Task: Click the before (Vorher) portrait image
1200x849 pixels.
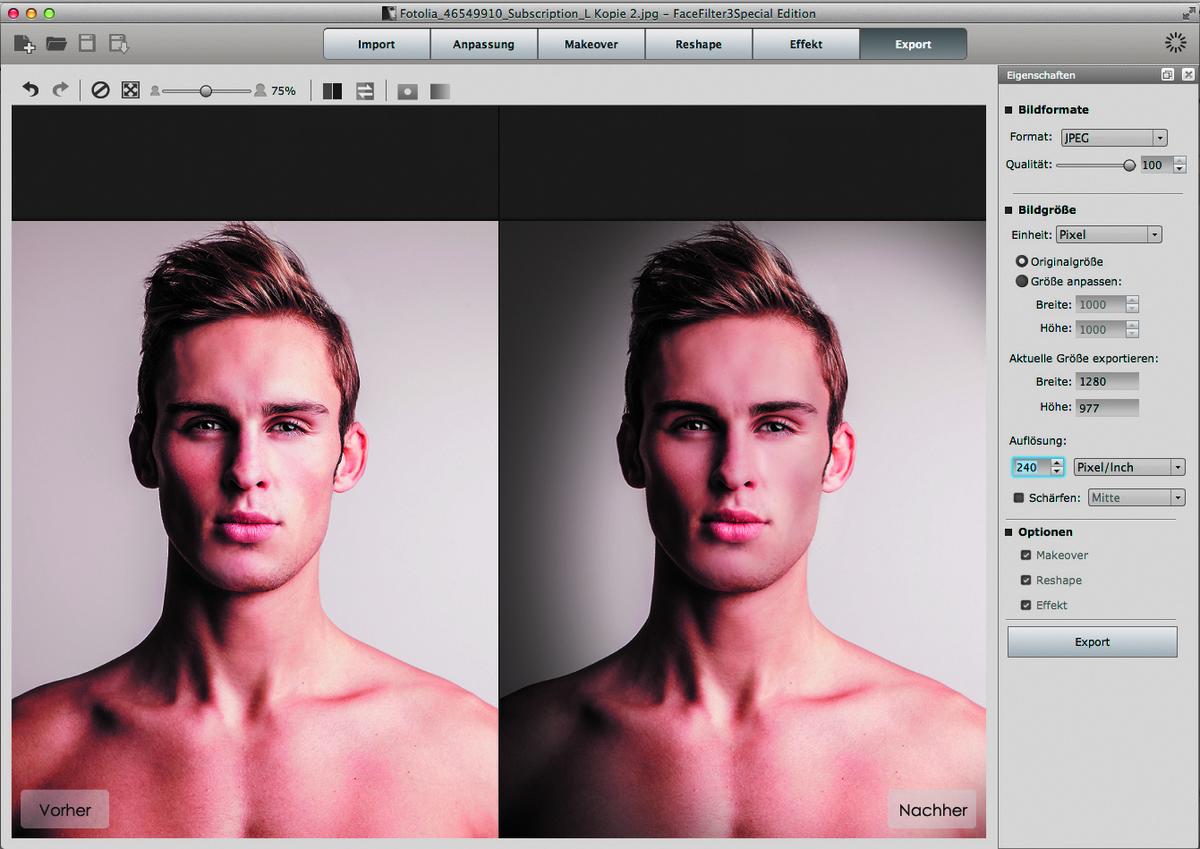Action: [x=255, y=529]
